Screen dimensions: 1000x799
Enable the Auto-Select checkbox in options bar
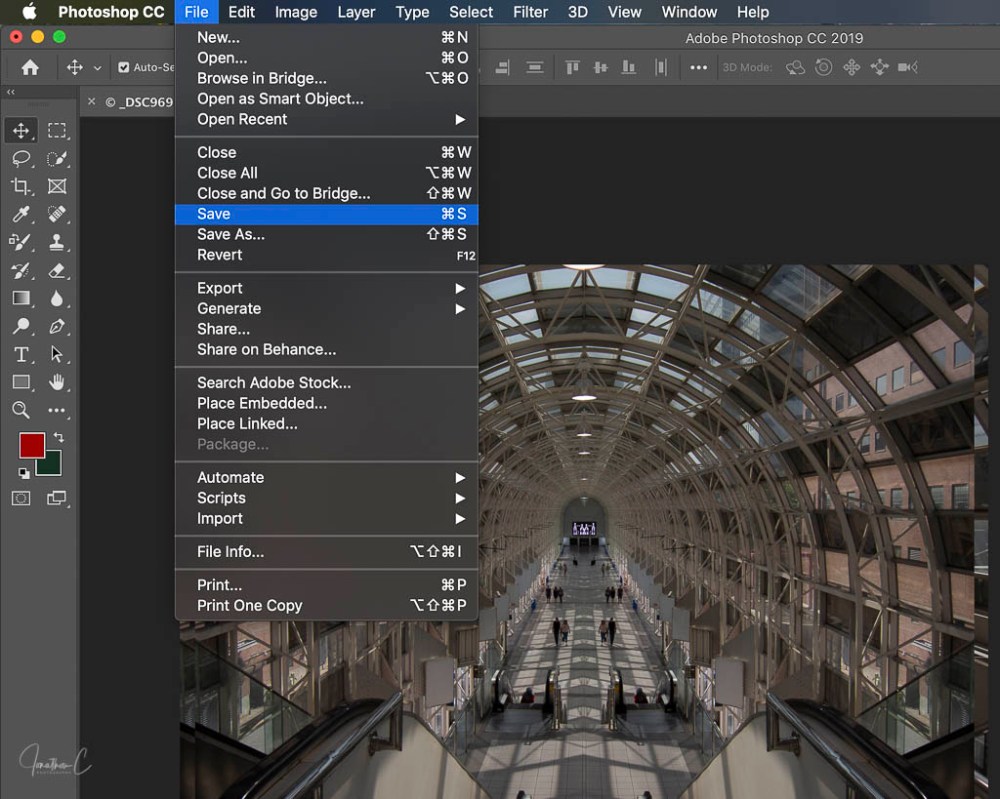click(125, 67)
